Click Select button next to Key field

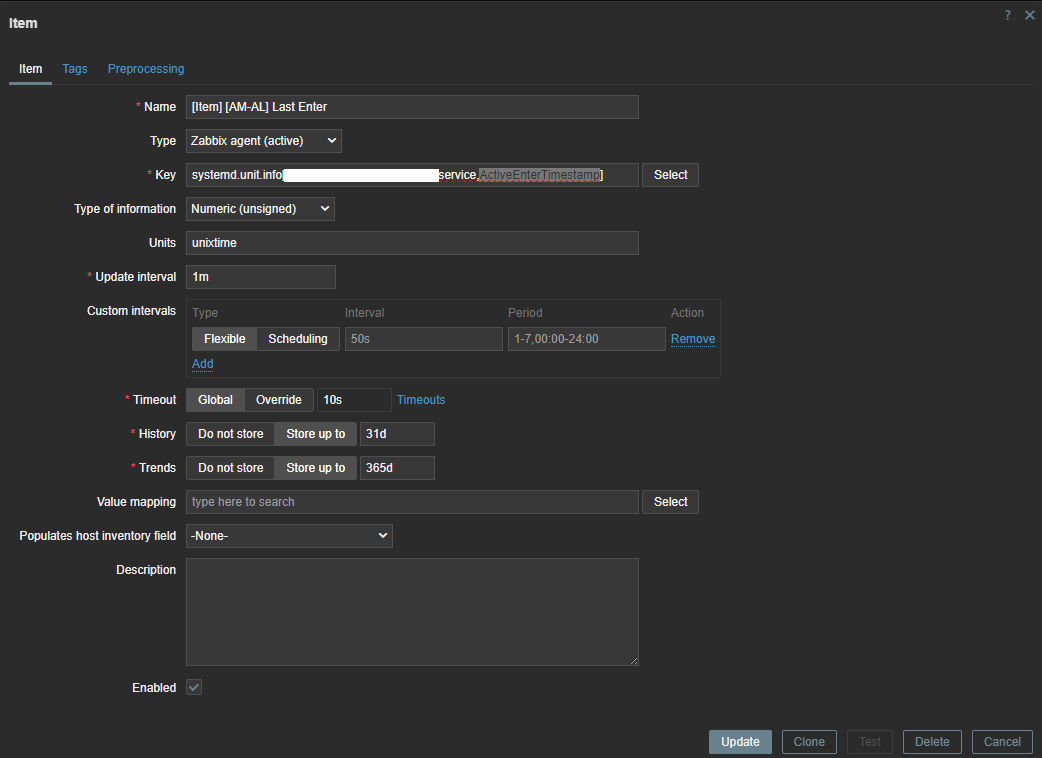tap(670, 175)
